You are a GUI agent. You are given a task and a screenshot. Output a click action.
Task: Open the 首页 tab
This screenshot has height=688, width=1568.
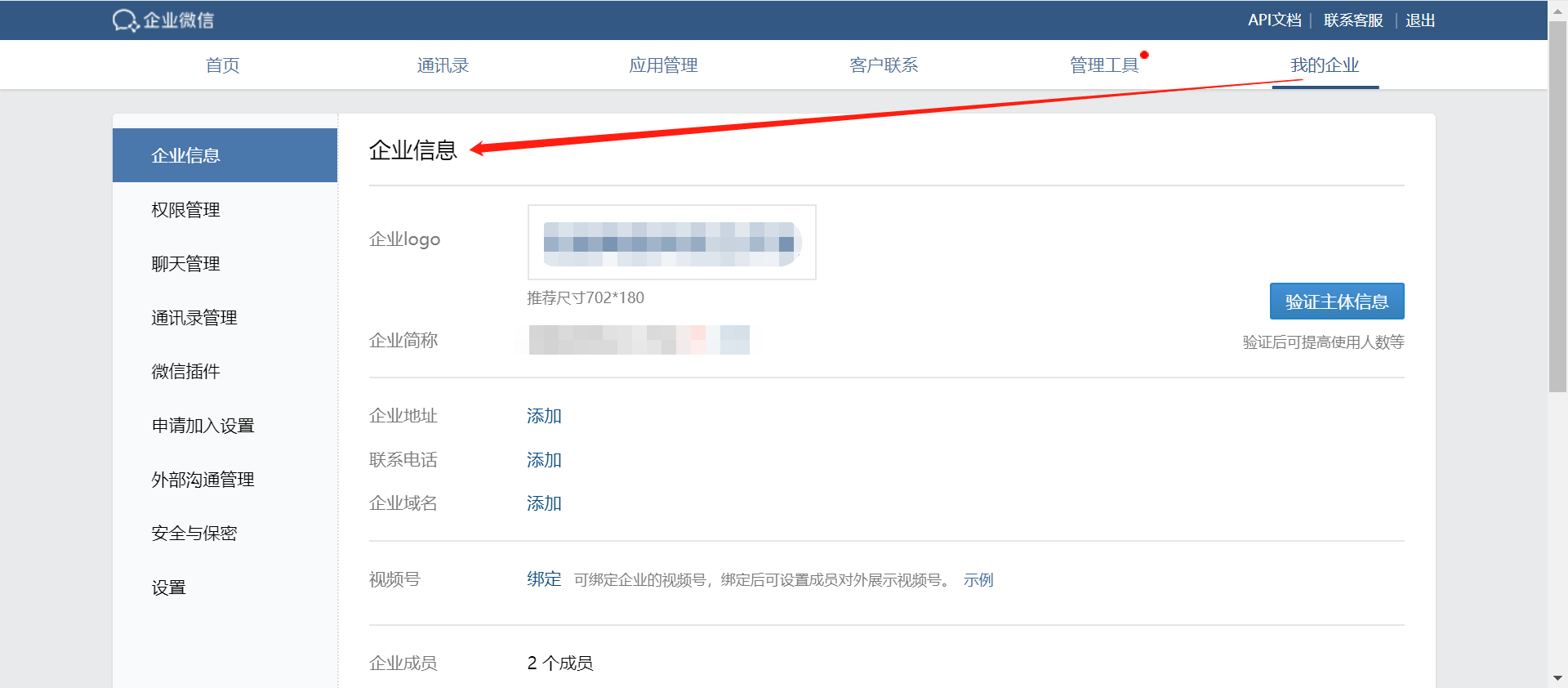pos(222,65)
